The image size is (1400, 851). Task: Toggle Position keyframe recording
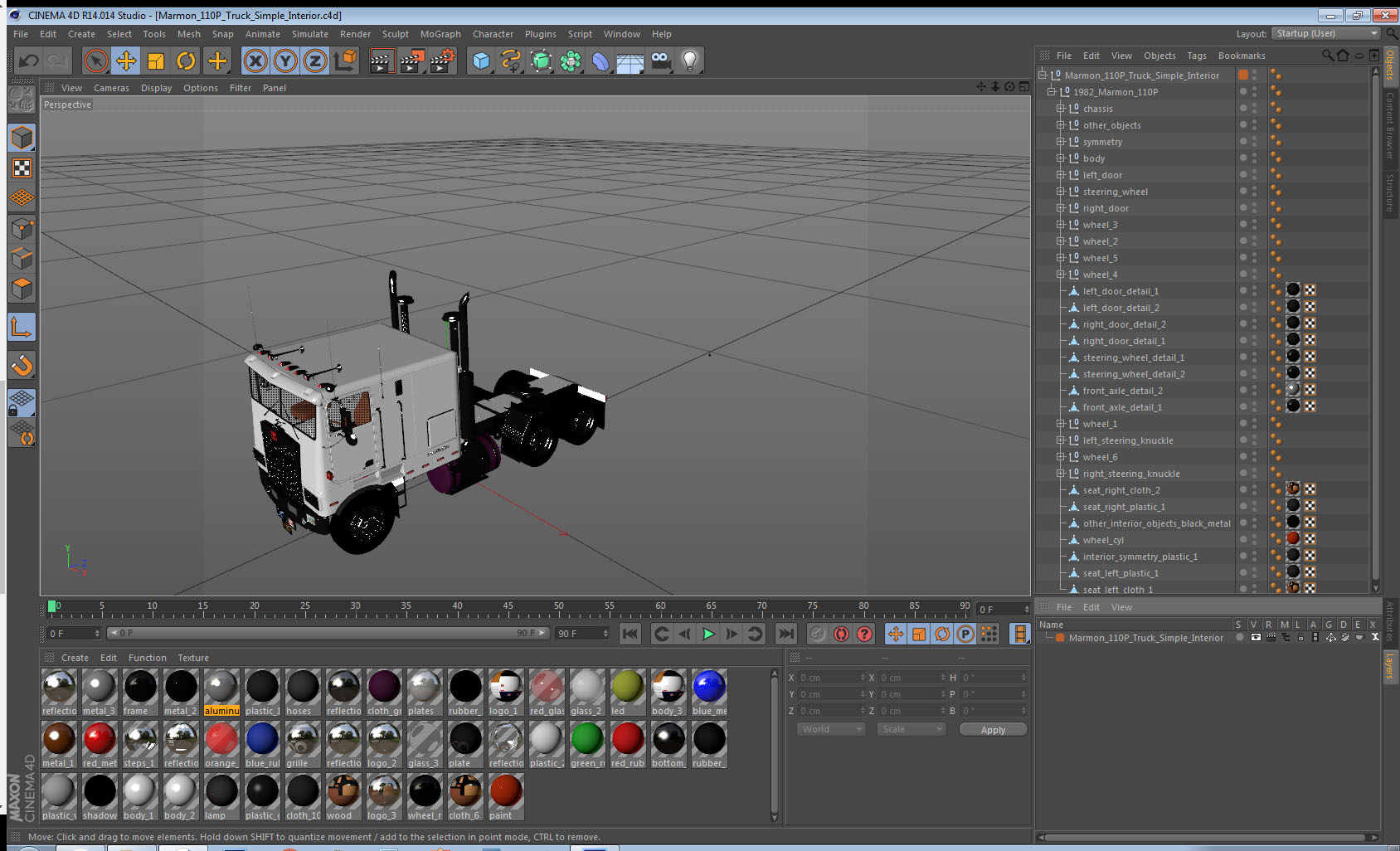click(896, 634)
